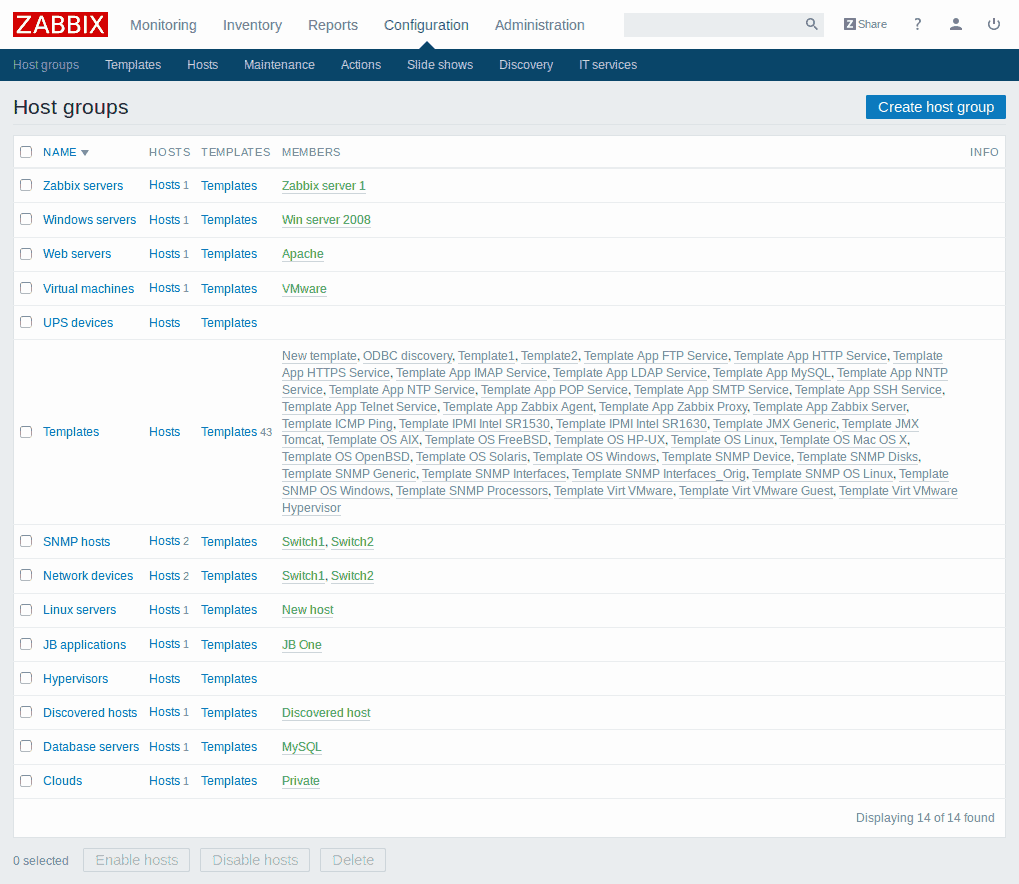Click the Create host group button
This screenshot has height=884, width=1019.
[935, 107]
